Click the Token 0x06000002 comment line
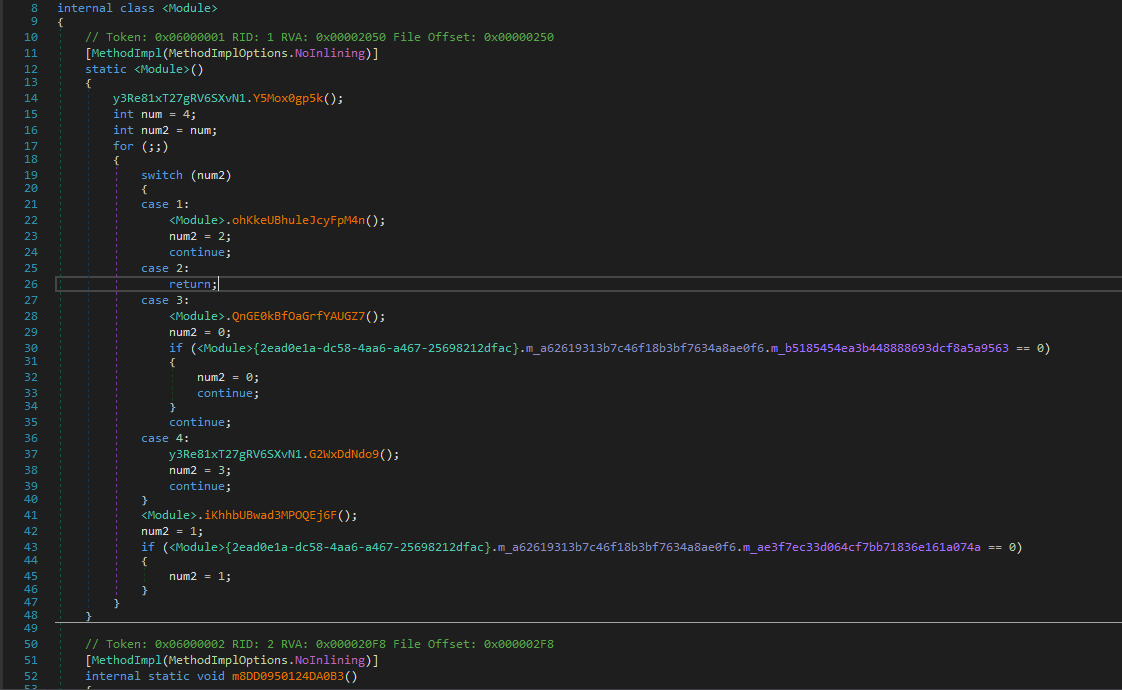Image resolution: width=1122 pixels, height=690 pixels. (x=319, y=644)
